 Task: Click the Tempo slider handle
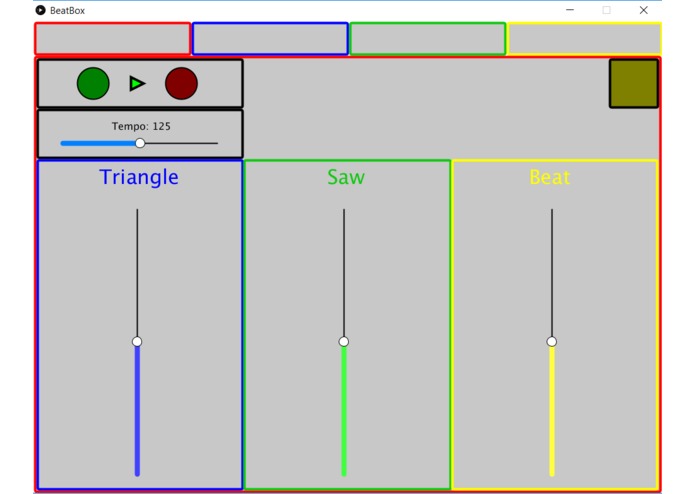(x=140, y=143)
